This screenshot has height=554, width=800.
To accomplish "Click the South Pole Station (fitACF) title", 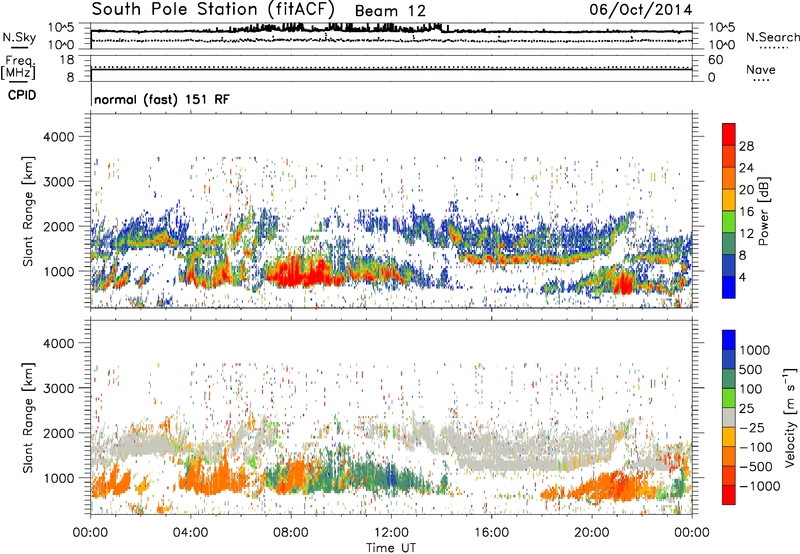I will pyautogui.click(x=213, y=9).
